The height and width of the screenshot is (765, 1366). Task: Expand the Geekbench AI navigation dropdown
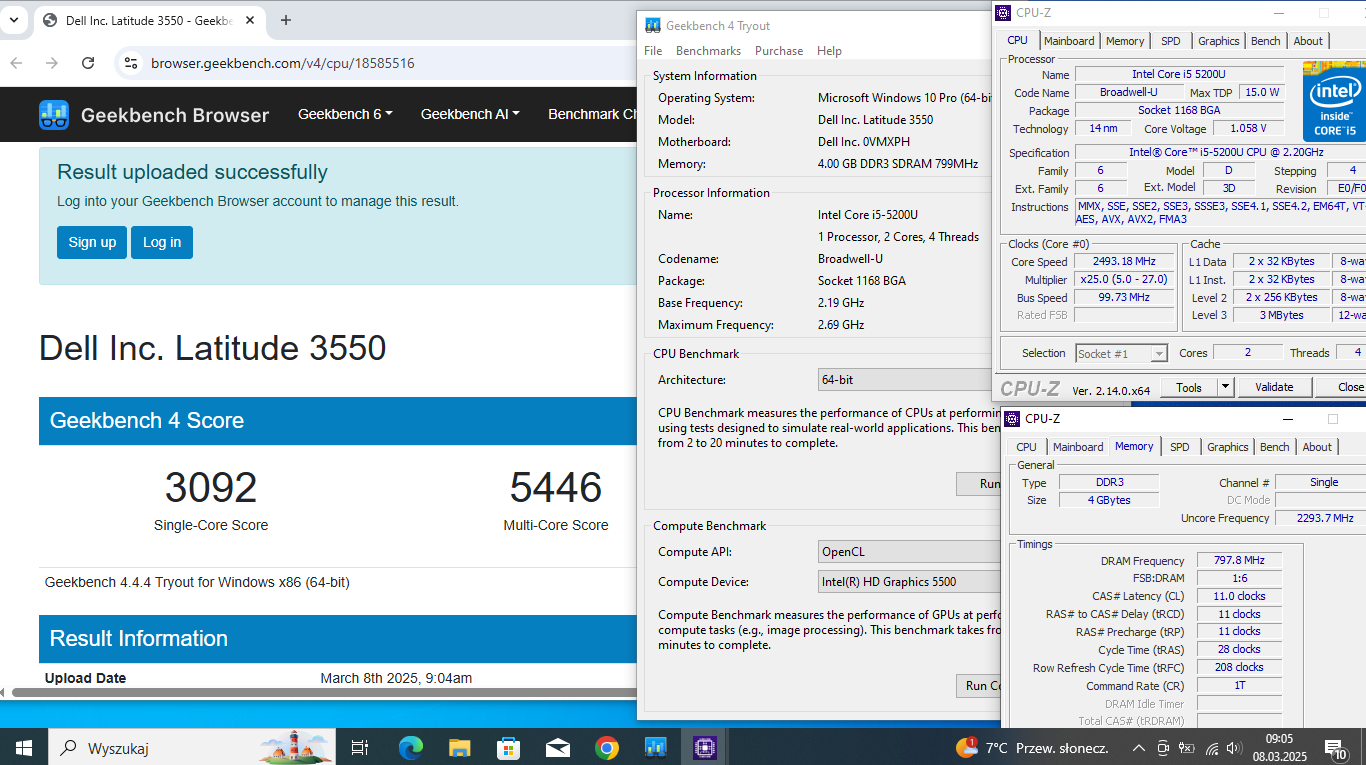click(x=470, y=114)
